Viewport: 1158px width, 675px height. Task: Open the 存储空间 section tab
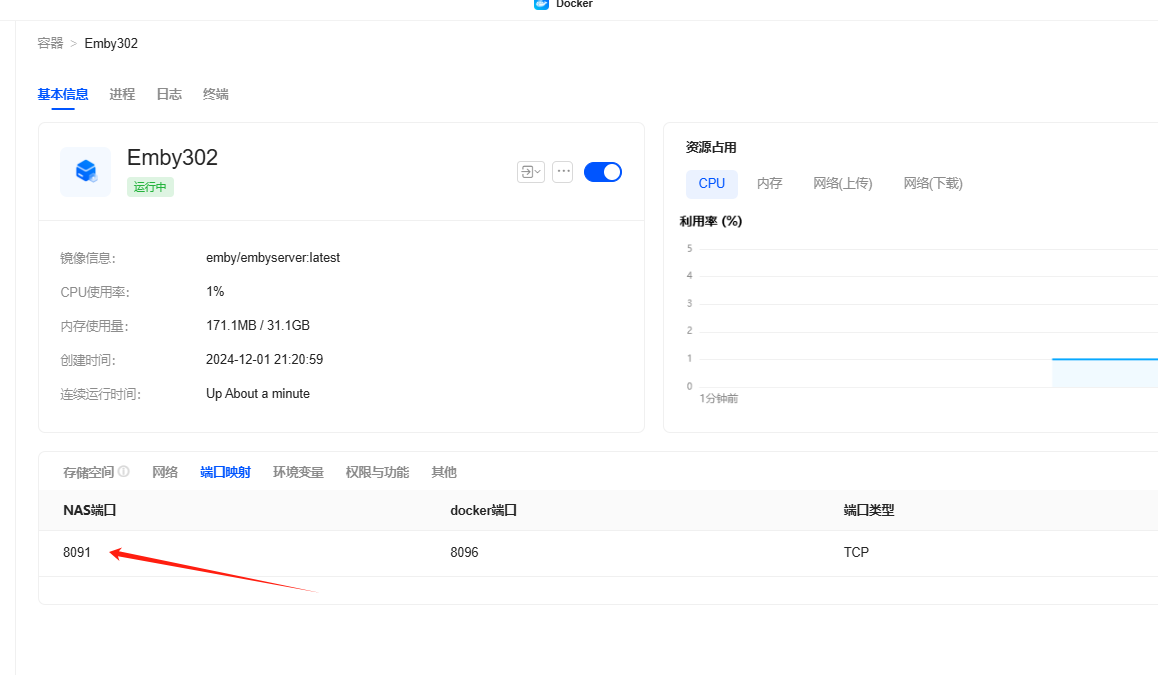89,472
